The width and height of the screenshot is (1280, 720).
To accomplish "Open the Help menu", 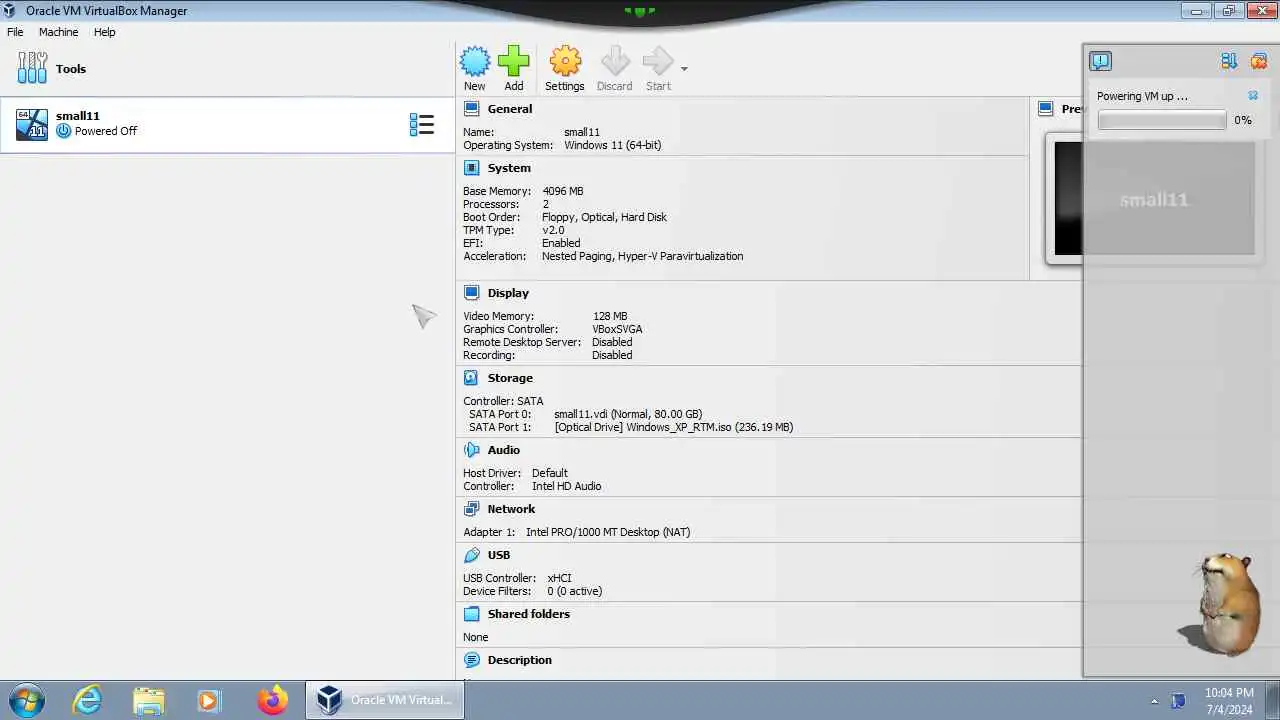I will 105,32.
